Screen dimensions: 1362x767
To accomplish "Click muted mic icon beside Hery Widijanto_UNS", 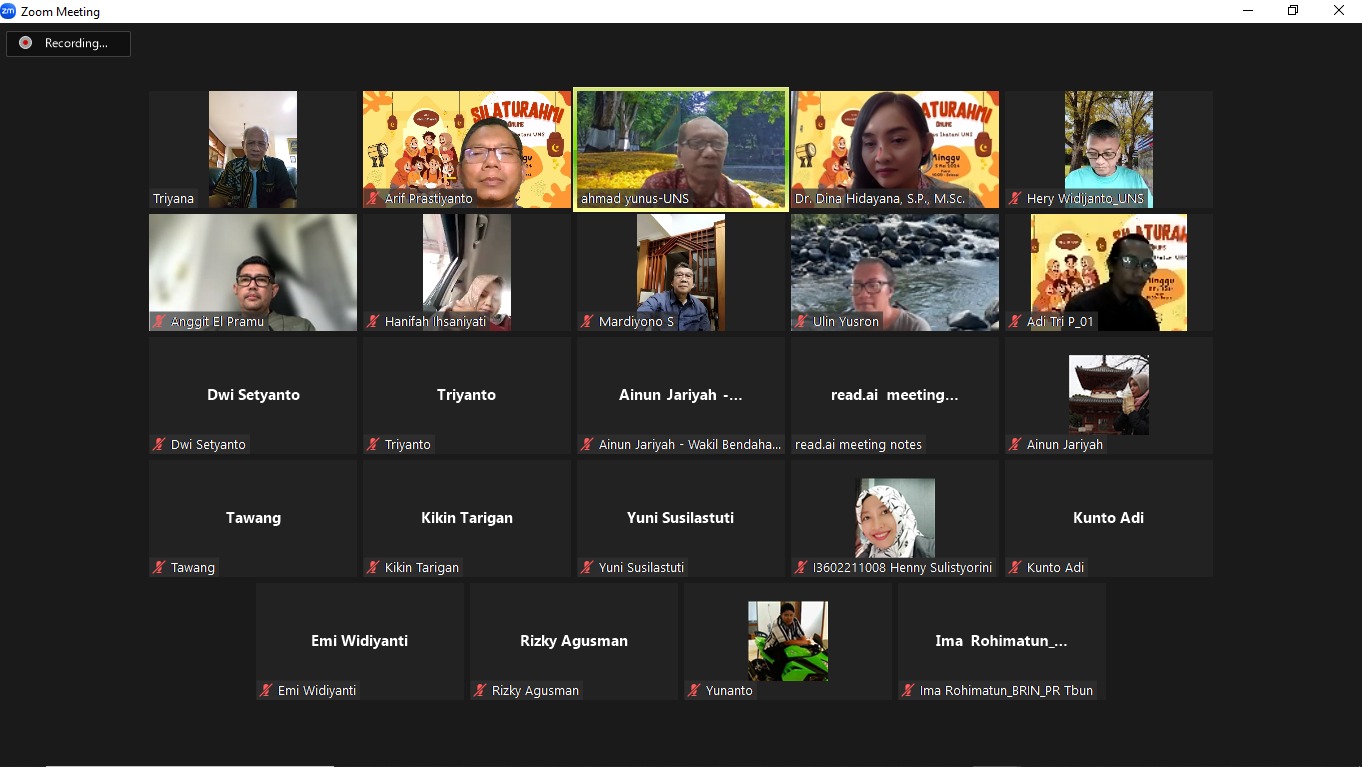I will point(1015,199).
